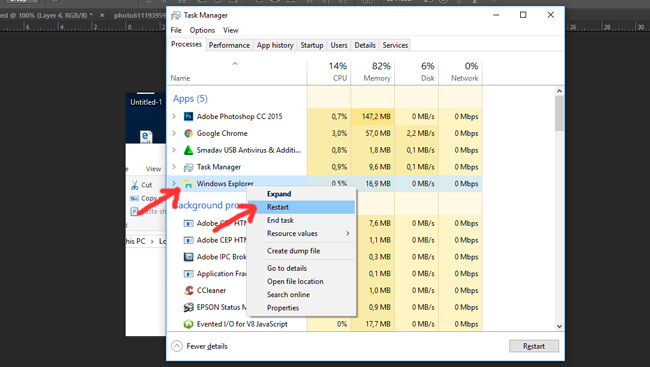Click the Task Manager title bar icon
Viewport: 650px width, 367px height.
point(176,15)
